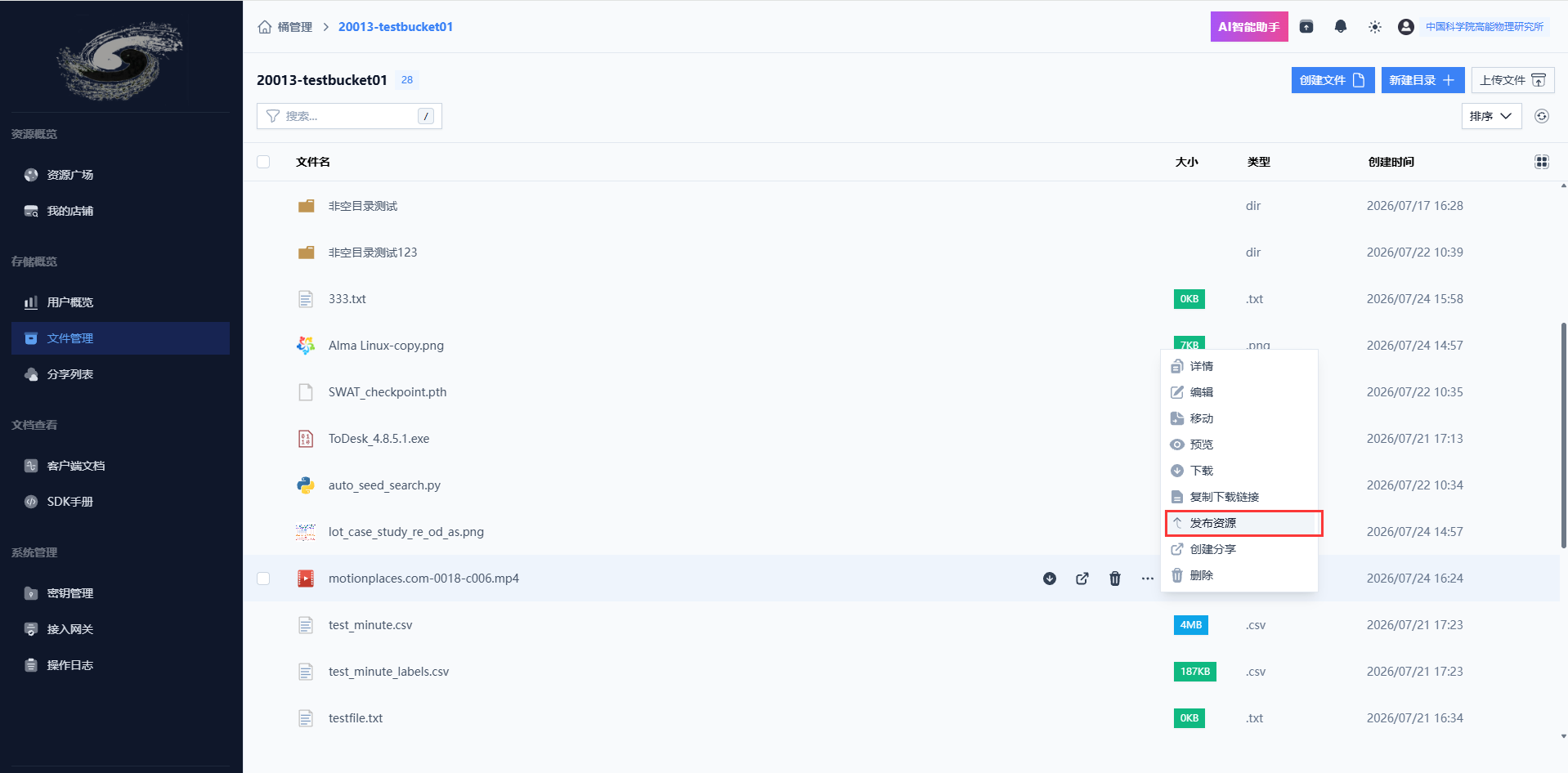
Task: Refresh the file list
Action: pyautogui.click(x=1542, y=116)
